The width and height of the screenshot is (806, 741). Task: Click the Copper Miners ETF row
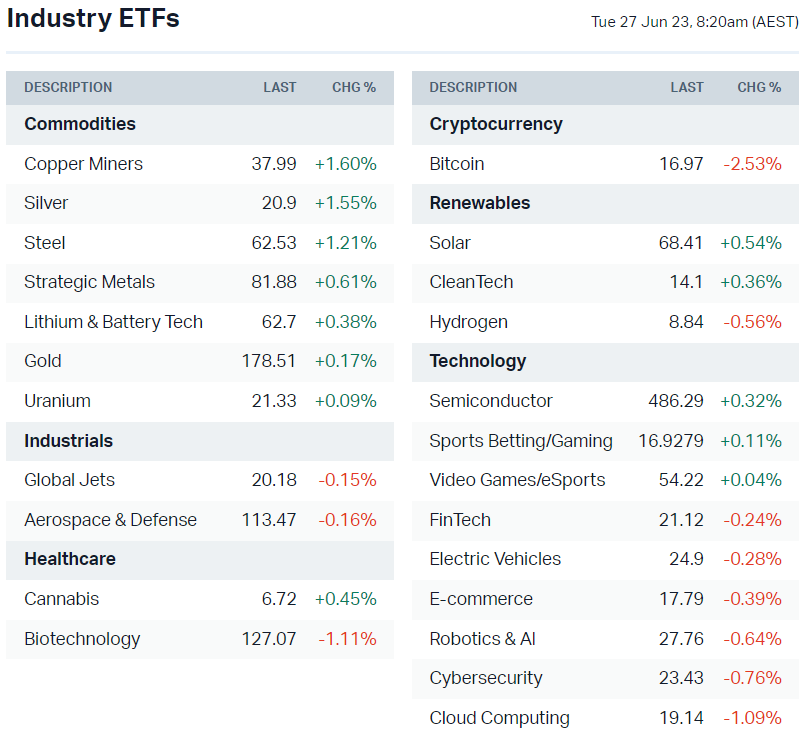pyautogui.click(x=83, y=164)
